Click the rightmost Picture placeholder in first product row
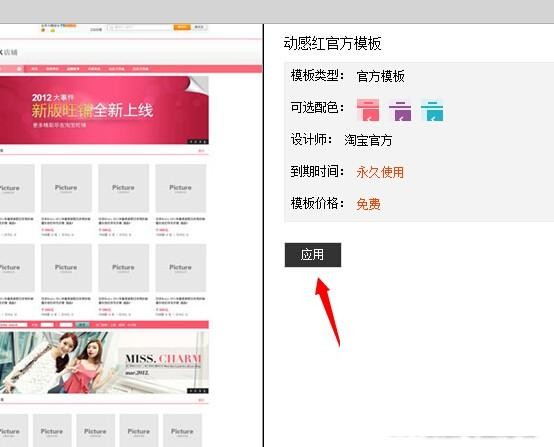 181,188
